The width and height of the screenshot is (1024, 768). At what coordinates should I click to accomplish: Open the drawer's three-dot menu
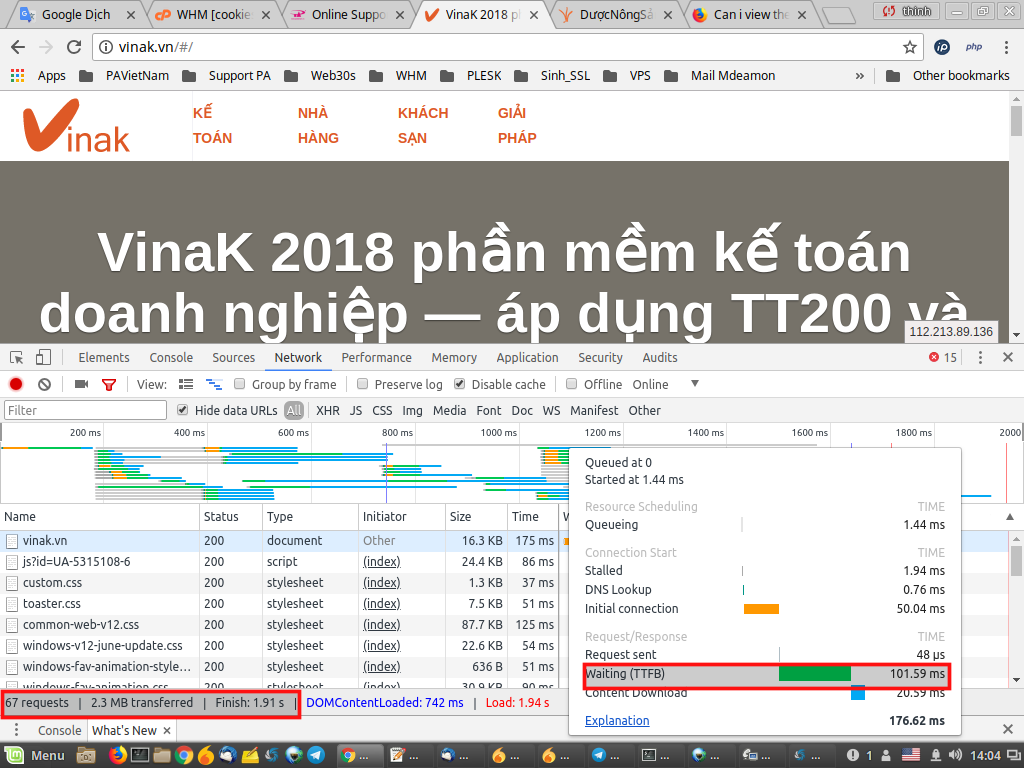[x=17, y=730]
